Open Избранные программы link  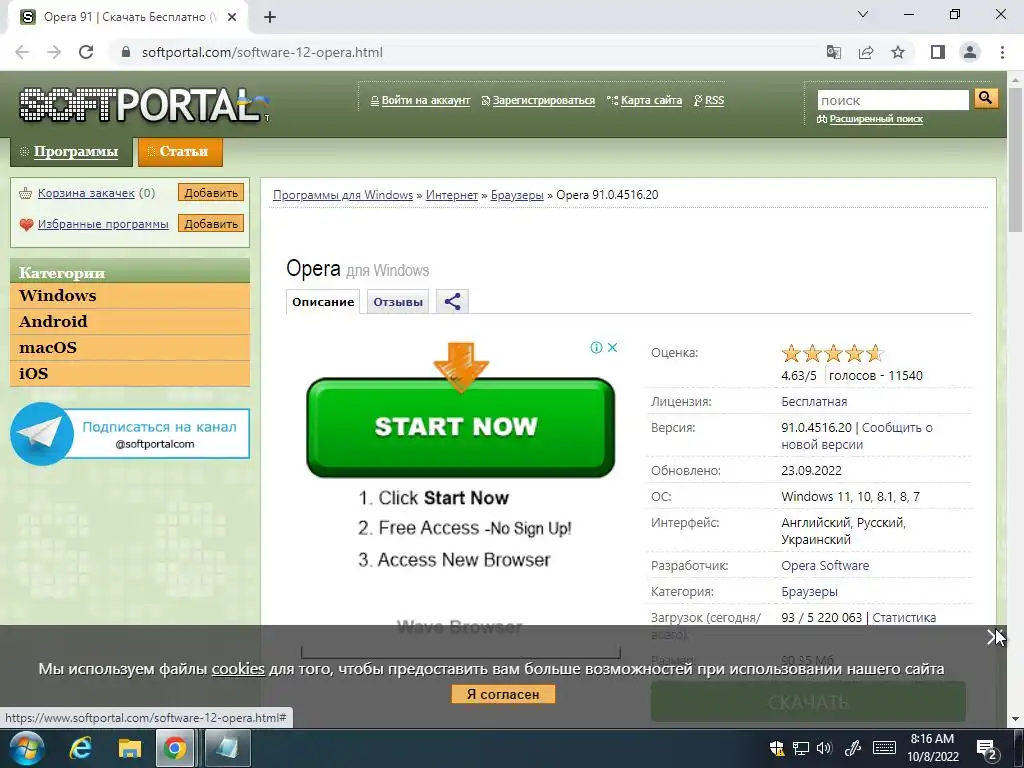coord(103,224)
